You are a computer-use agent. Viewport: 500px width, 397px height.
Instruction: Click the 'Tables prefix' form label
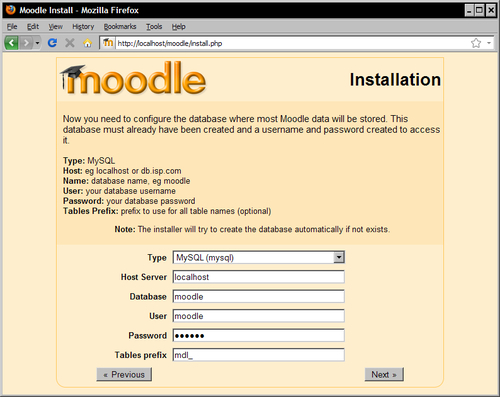tap(141, 355)
